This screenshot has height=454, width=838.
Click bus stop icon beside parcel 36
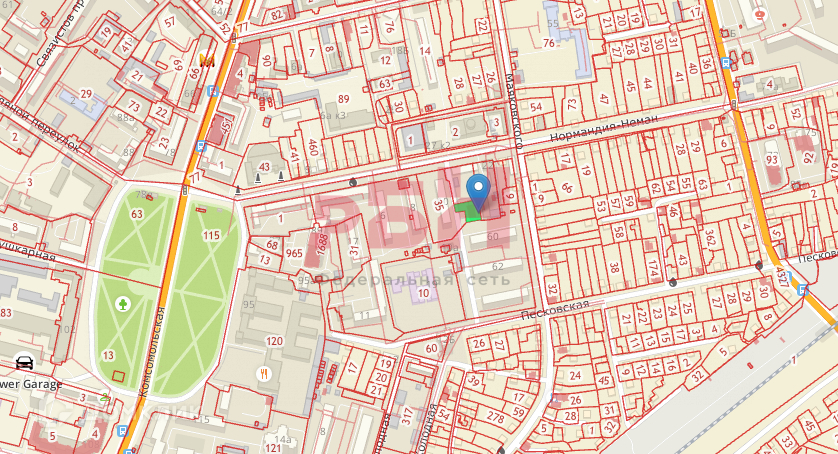(x=726, y=63)
